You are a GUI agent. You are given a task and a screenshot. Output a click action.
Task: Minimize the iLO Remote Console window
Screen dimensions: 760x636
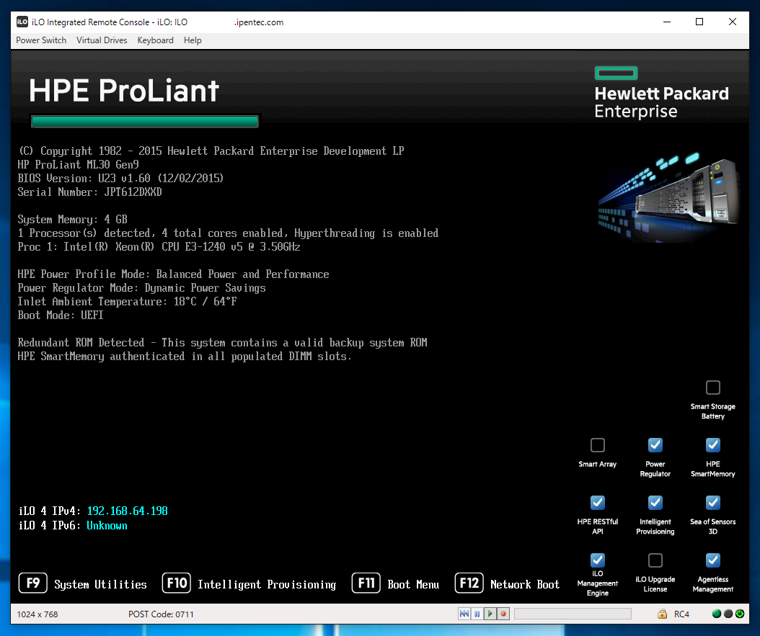(x=667, y=22)
